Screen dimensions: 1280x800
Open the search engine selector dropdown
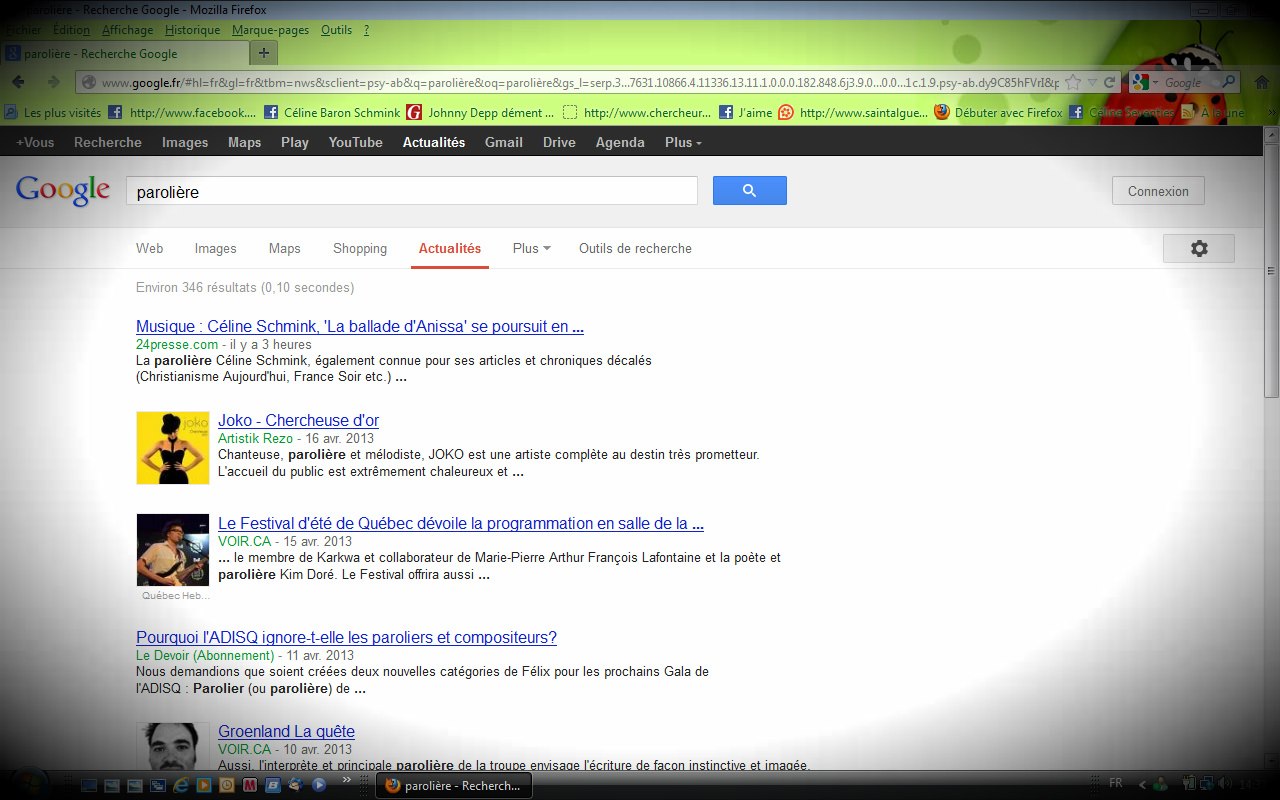tap(1156, 82)
